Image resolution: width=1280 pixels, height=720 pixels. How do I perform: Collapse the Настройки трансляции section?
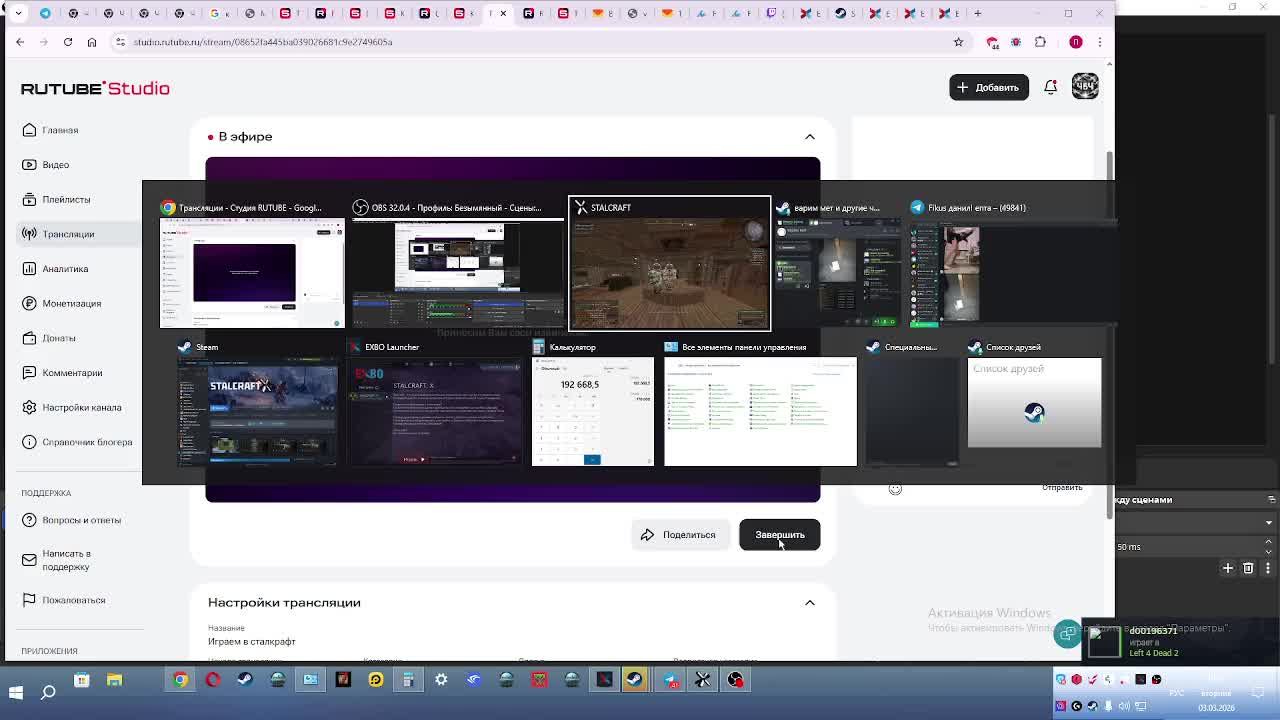tap(810, 603)
